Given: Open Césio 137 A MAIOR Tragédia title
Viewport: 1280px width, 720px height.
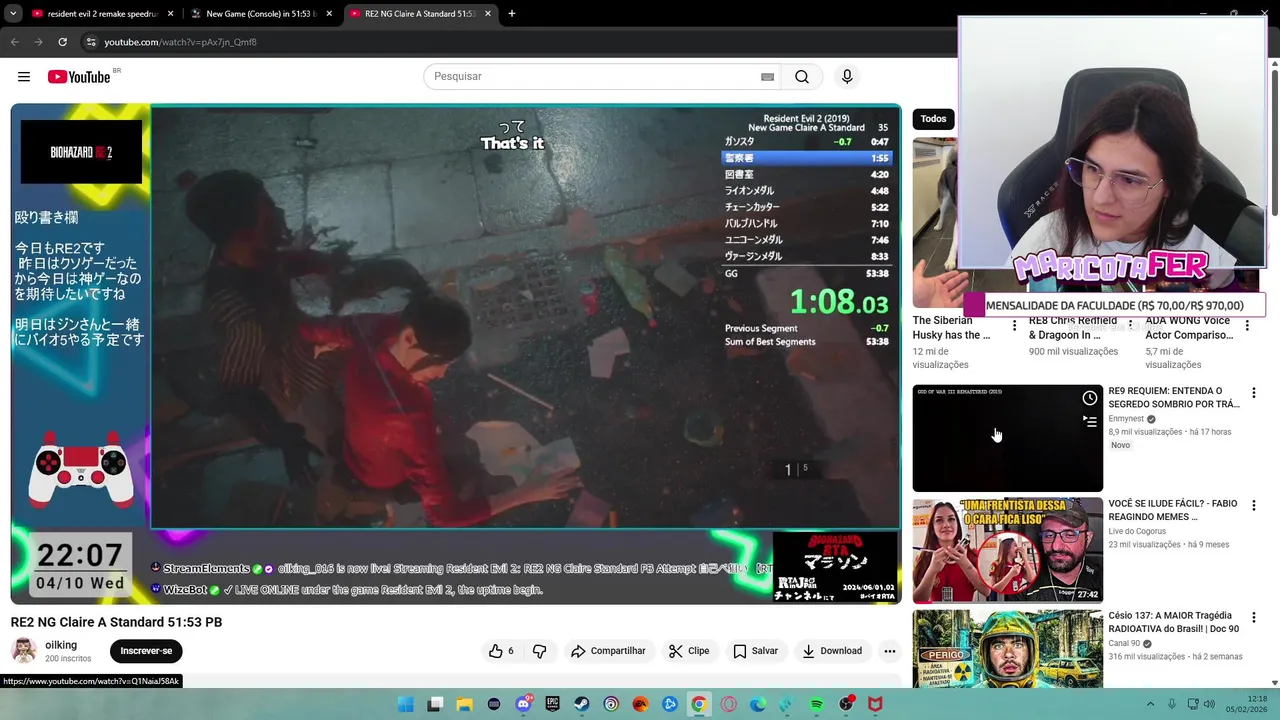Looking at the screenshot, I should 1174,622.
